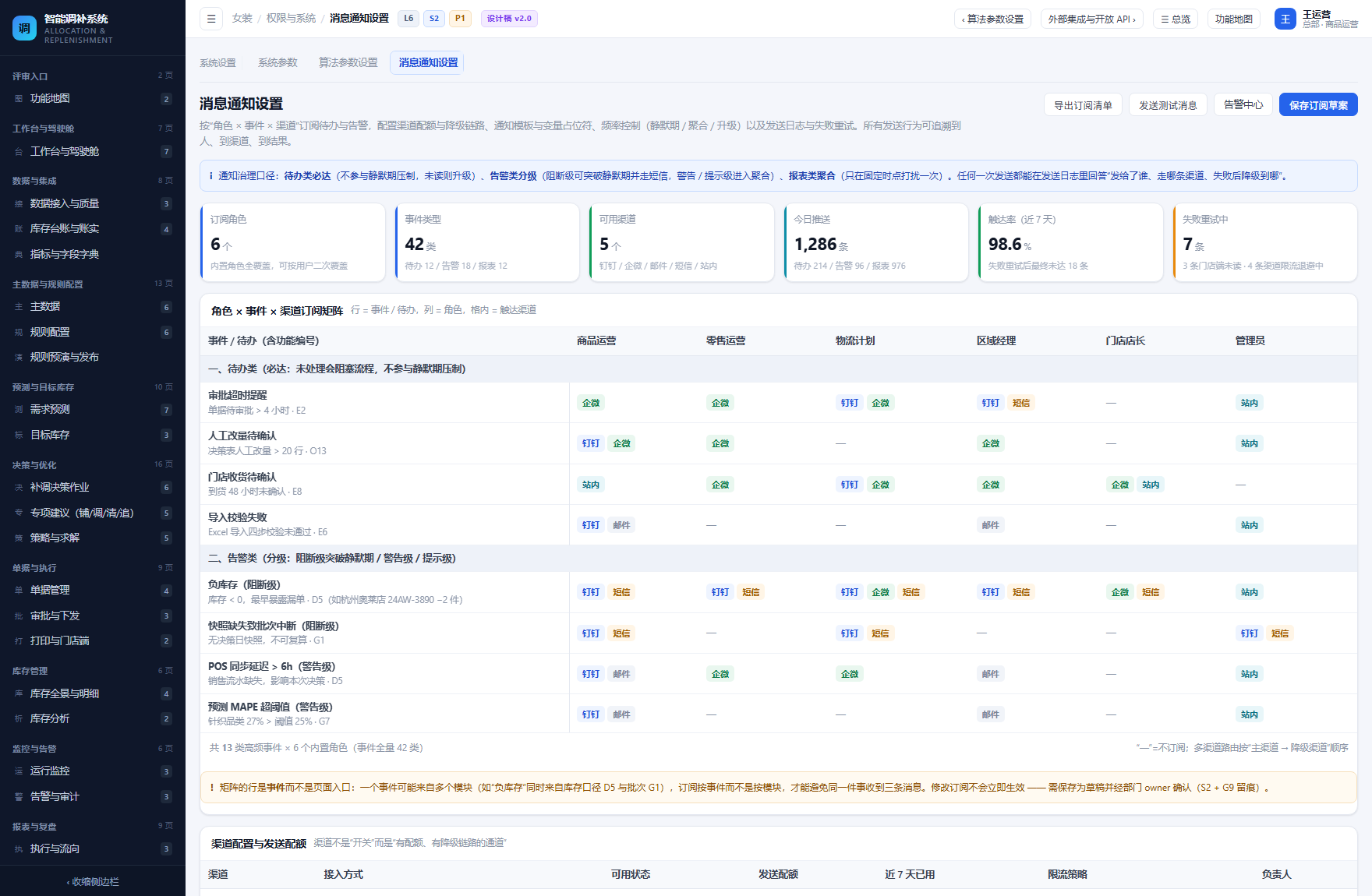Click the blue 调 app logo
This screenshot has width=1372, height=896.
pyautogui.click(x=25, y=28)
